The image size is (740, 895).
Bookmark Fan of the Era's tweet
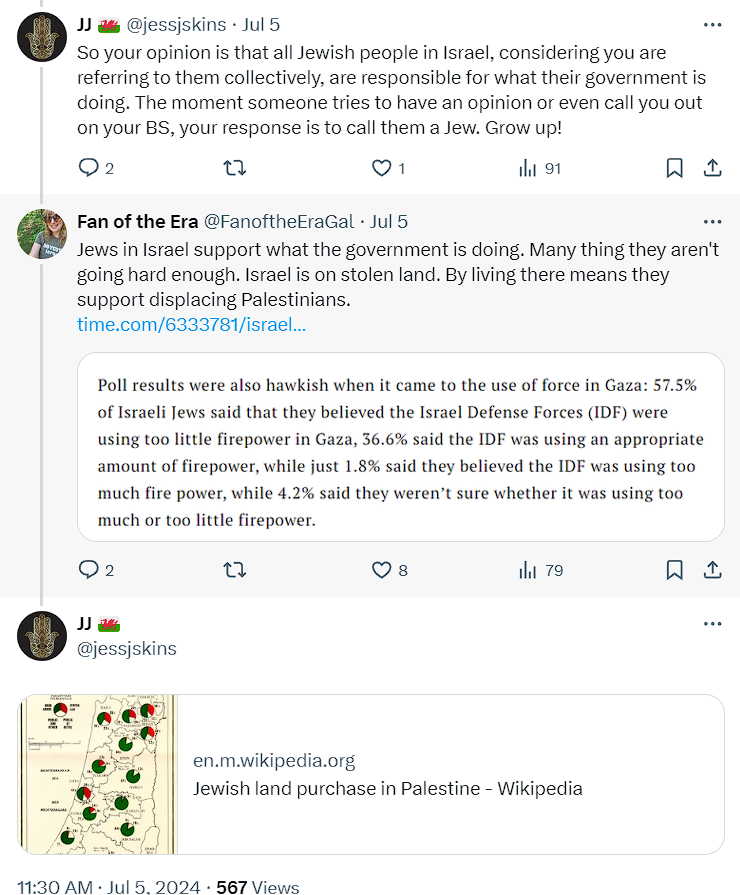[674, 570]
